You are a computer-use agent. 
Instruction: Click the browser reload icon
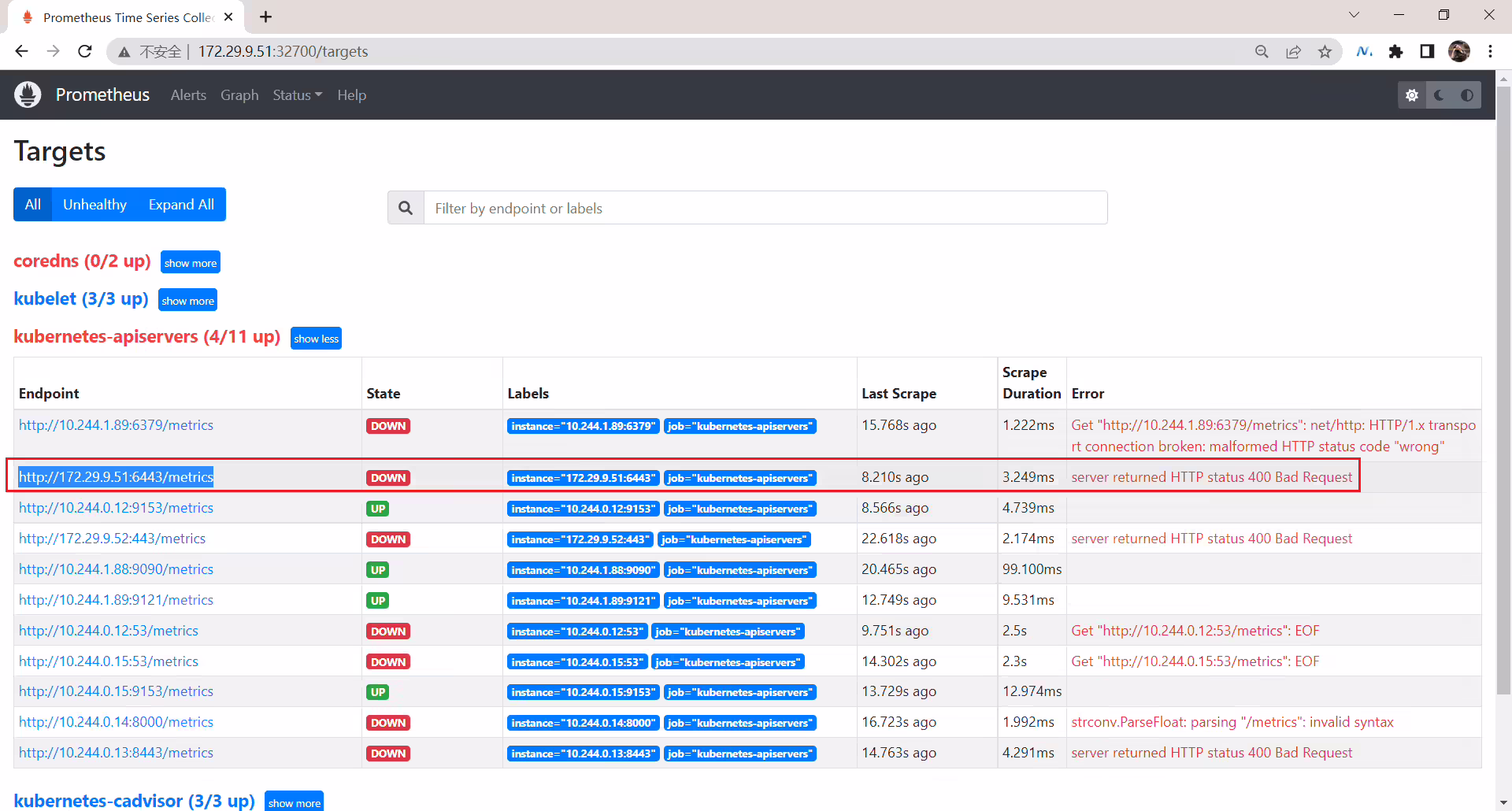point(85,51)
